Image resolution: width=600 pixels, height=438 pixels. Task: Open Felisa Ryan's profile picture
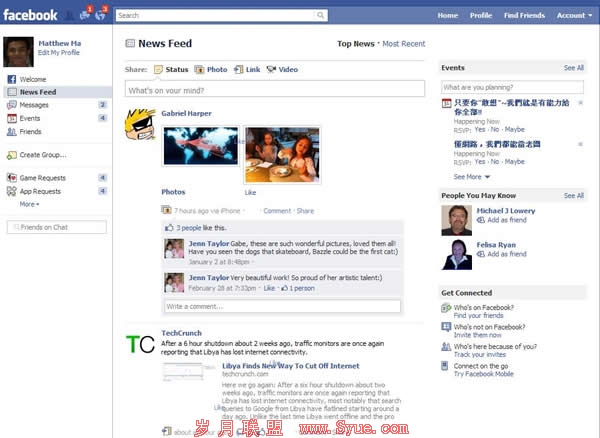coord(457,254)
